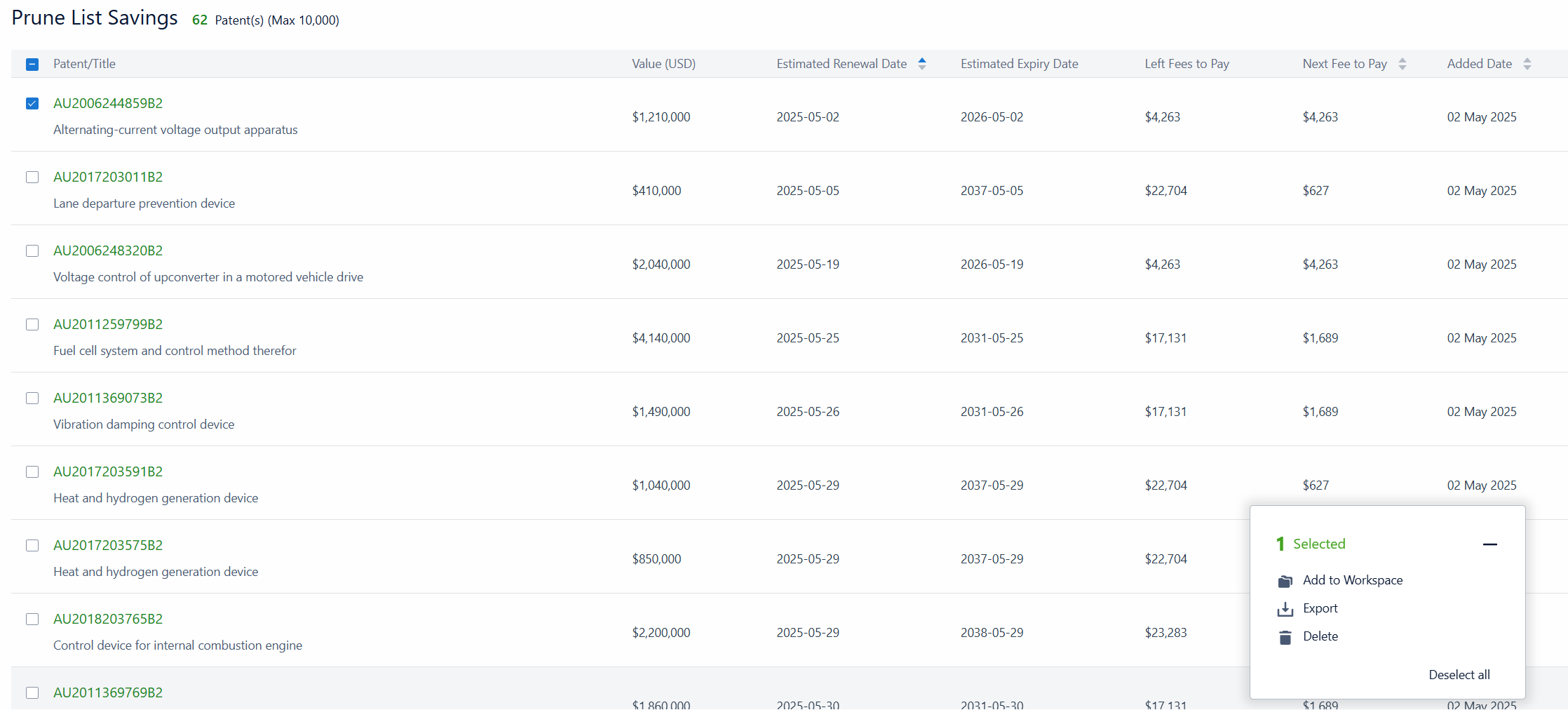This screenshot has height=710, width=1568.
Task: Choose Export from the selection menu
Action: [1320, 608]
